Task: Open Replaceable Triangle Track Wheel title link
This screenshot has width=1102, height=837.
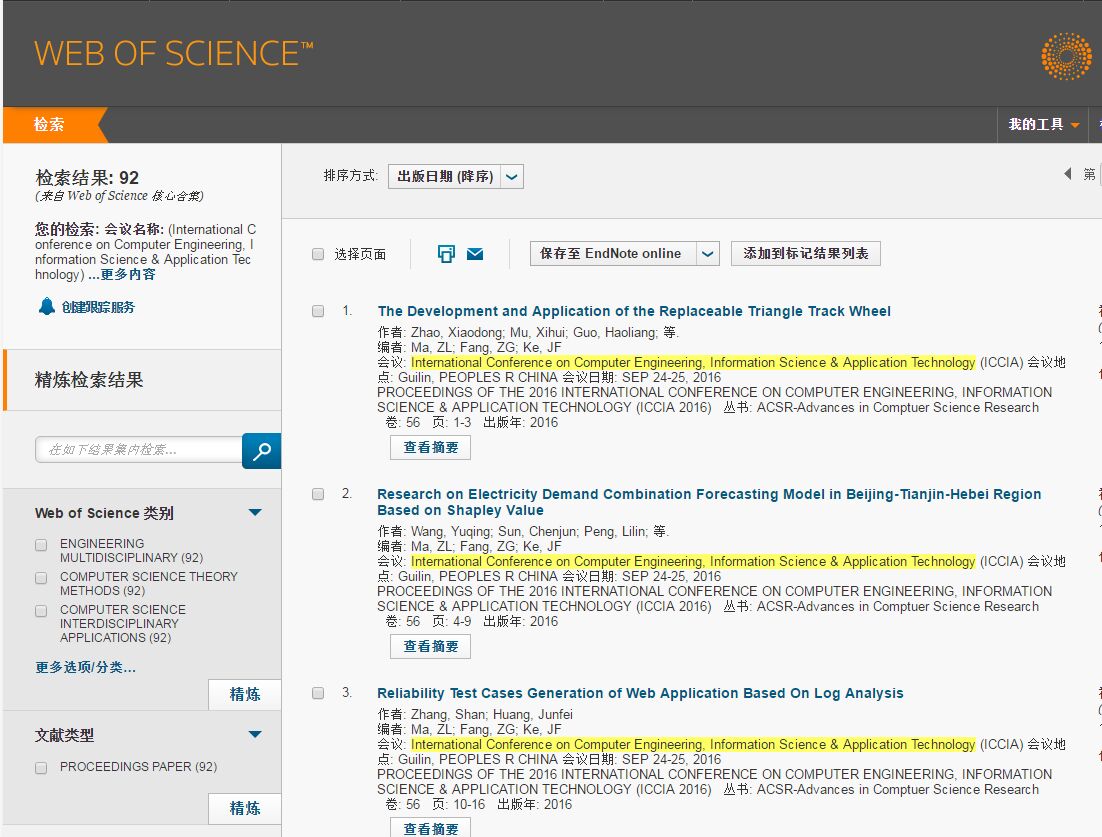Action: (x=634, y=311)
